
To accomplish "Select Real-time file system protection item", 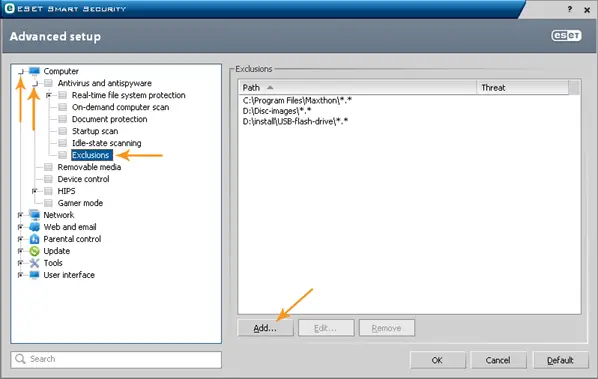I will pos(129,95).
